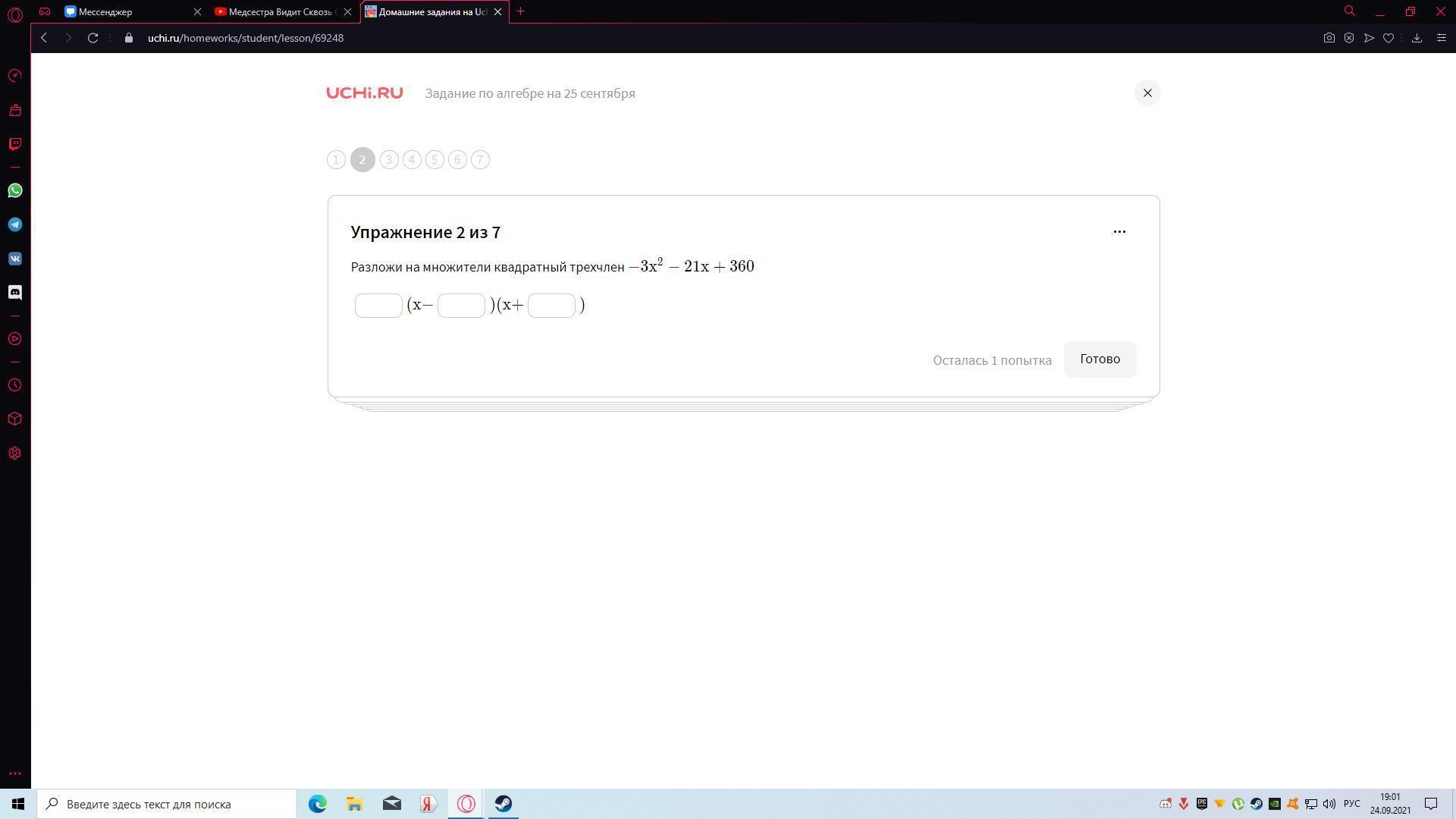Screen dimensions: 1456x819
Task: Open browser history clock icon
Action: coord(15,385)
